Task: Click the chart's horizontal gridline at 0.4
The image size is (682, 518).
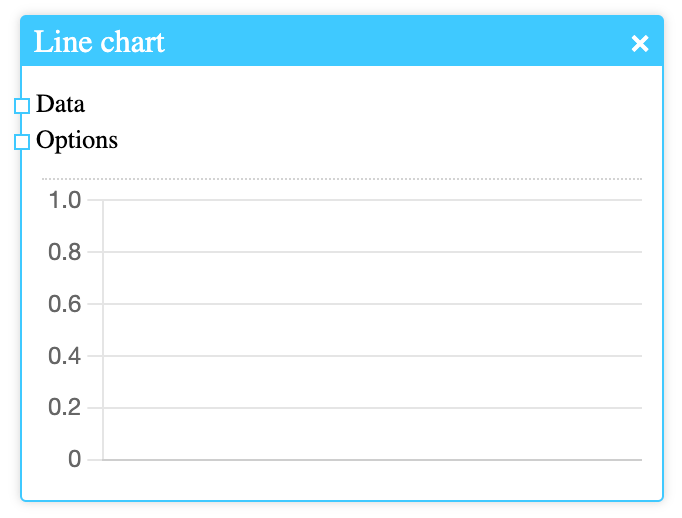Action: 372,356
